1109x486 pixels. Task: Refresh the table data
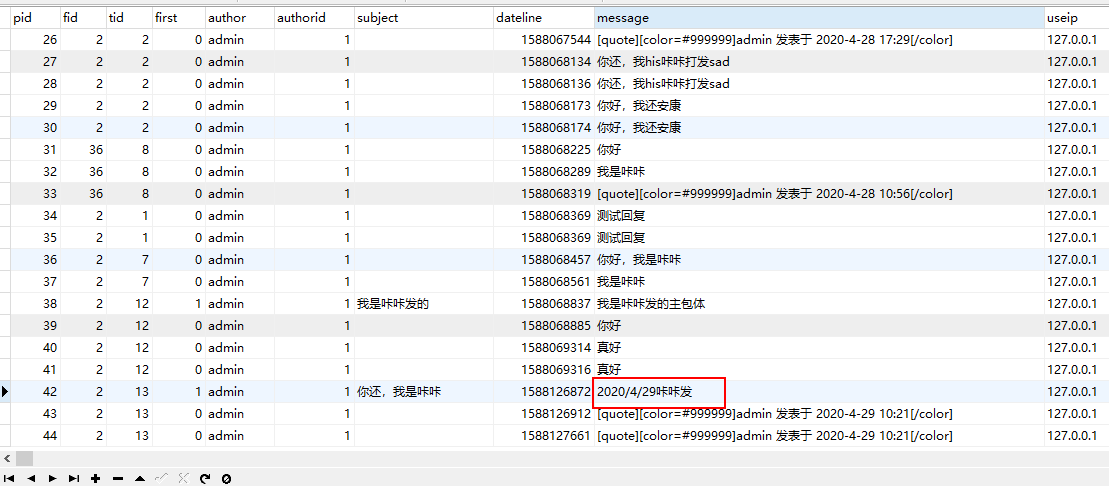[205, 478]
